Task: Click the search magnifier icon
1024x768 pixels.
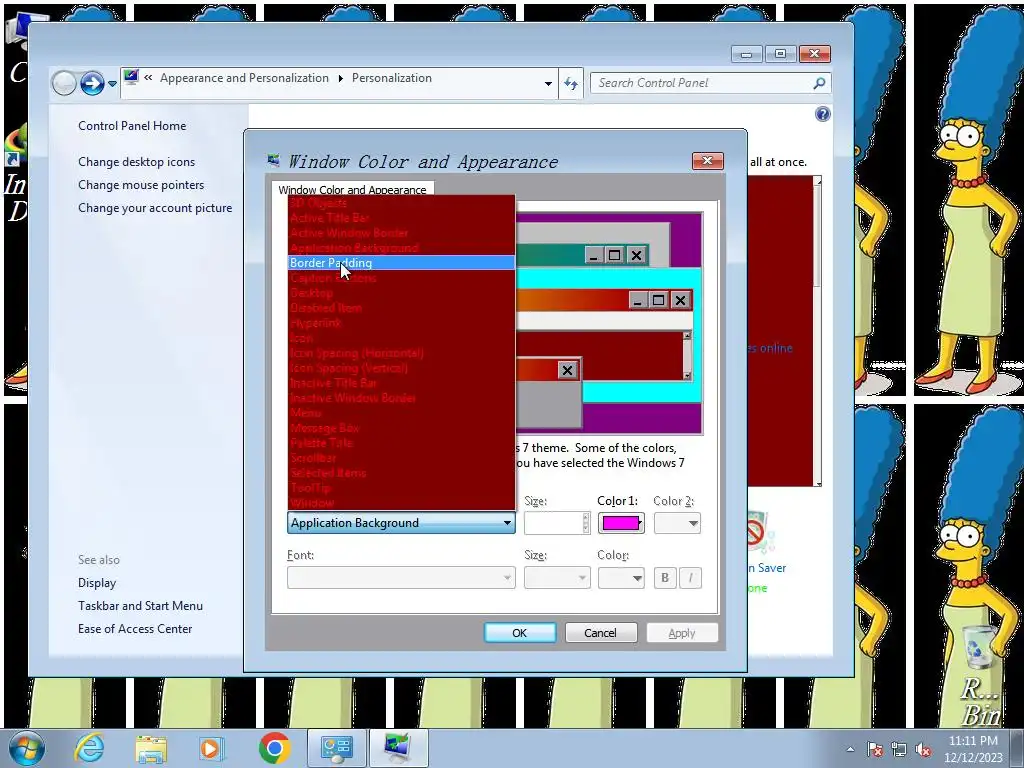Action: coord(819,83)
